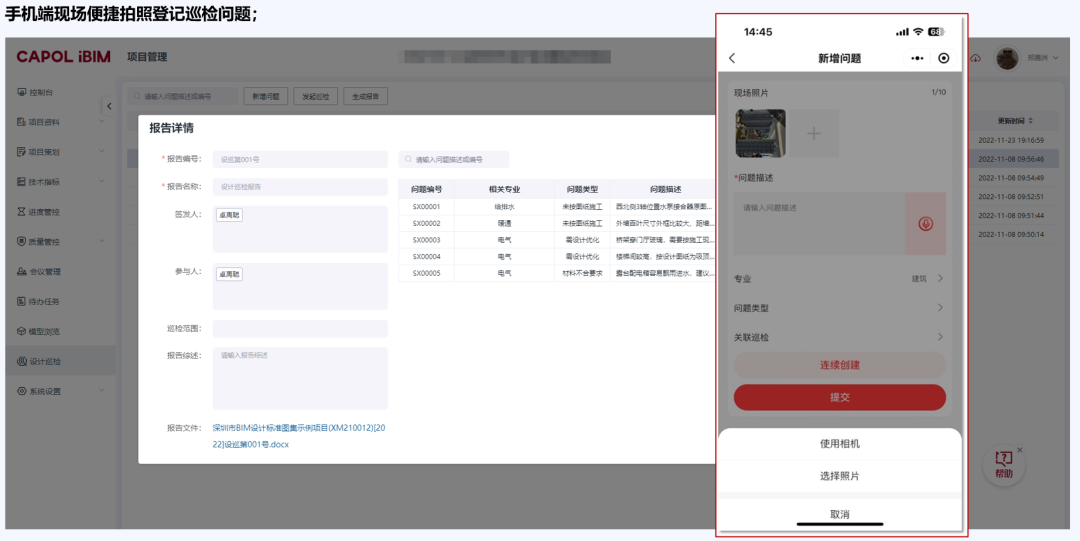The width and height of the screenshot is (1080, 541).
Task: Click the user avatar at top right
Action: 1007,59
